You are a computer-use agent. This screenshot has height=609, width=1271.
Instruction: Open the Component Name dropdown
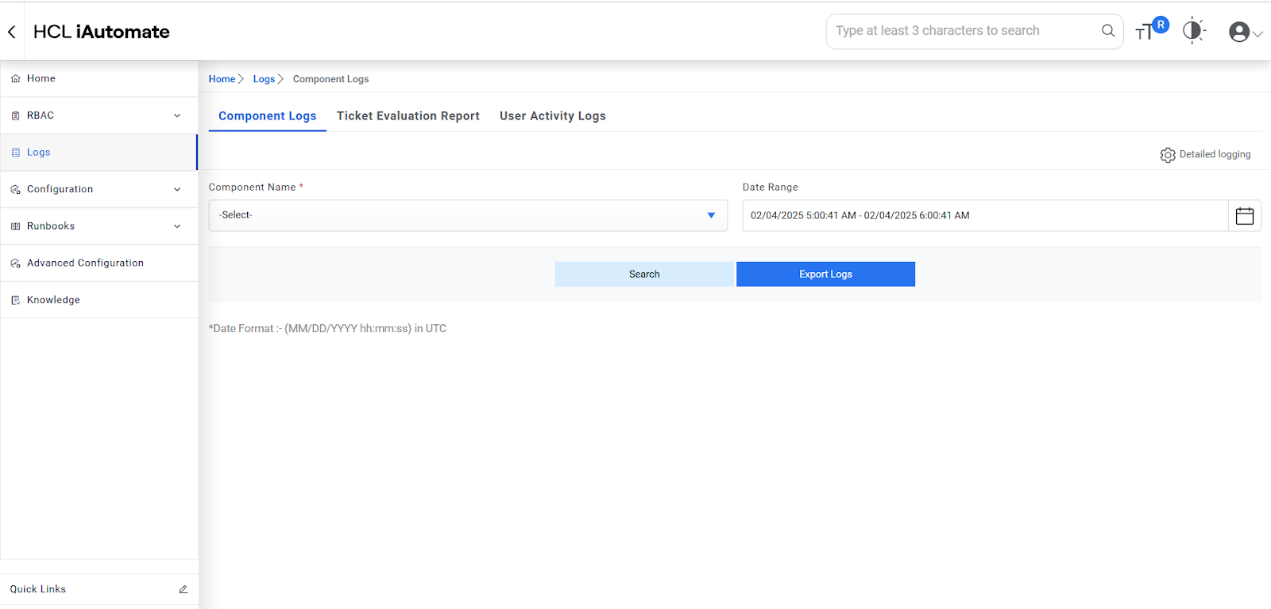tap(467, 215)
